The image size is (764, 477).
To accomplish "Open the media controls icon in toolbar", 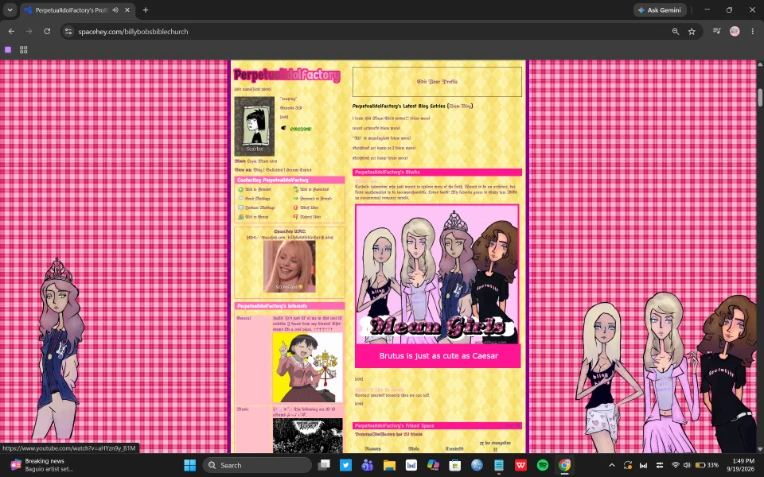I will point(716,31).
